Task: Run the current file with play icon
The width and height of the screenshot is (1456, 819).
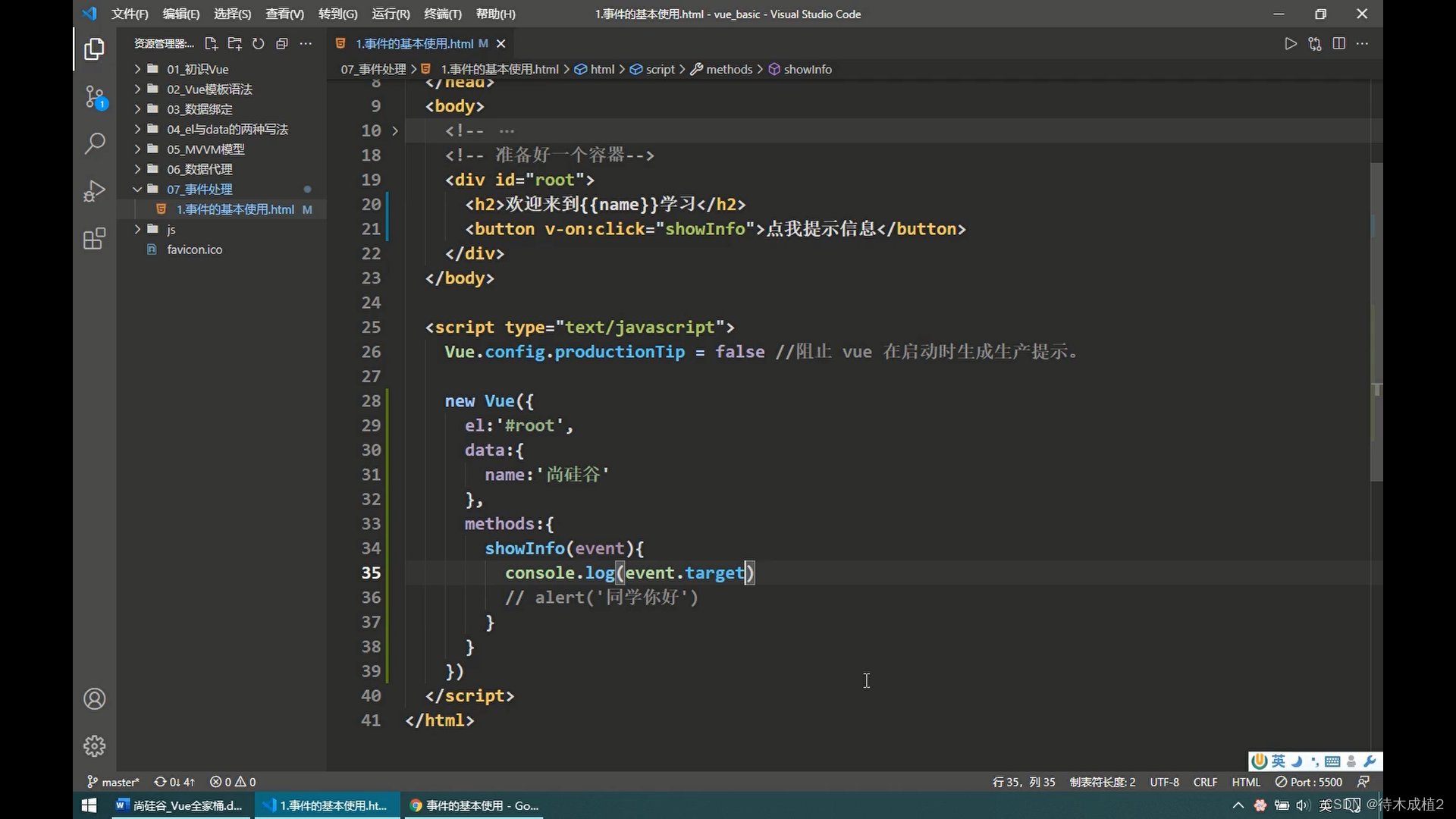Action: tap(1290, 43)
